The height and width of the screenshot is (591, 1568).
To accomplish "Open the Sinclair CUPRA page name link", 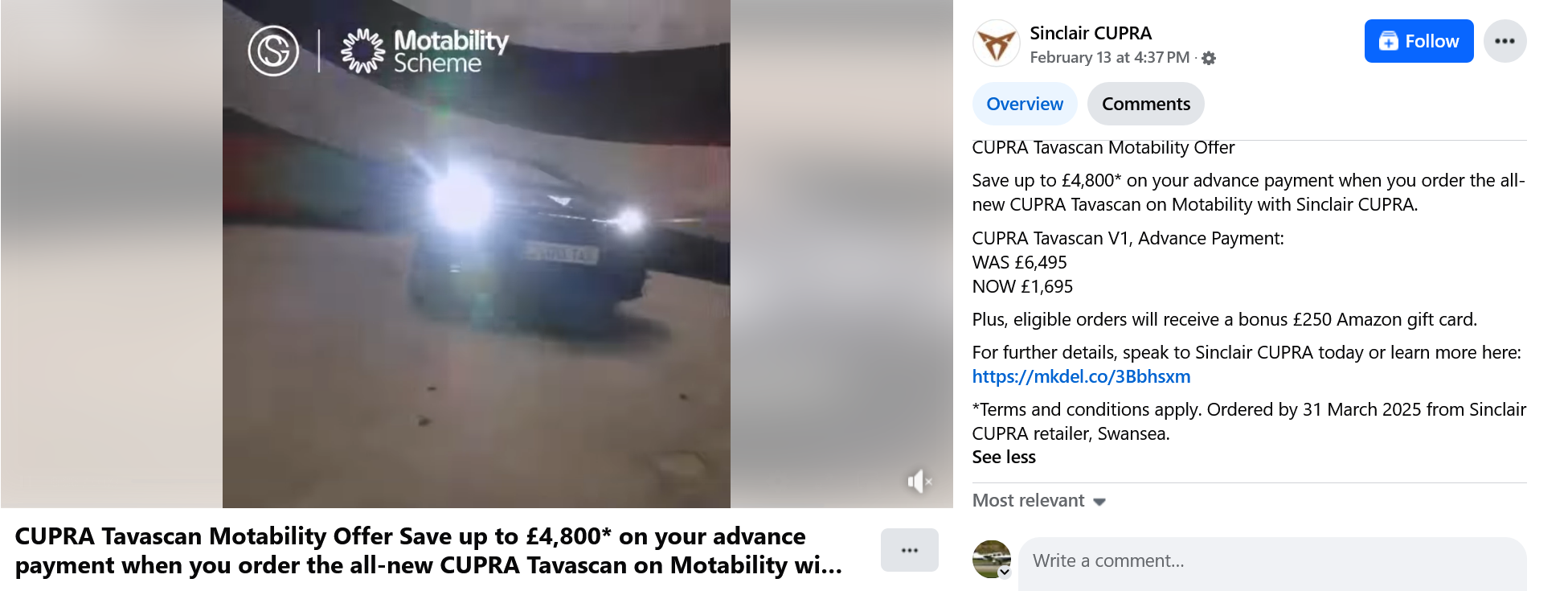I will coord(1091,33).
